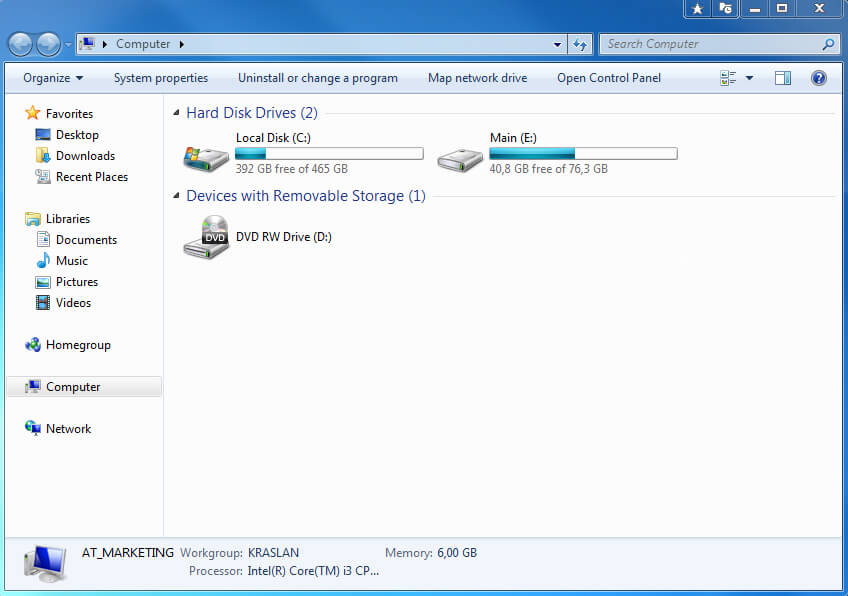This screenshot has width=848, height=596.
Task: Select Network in navigation pane
Action: click(69, 429)
